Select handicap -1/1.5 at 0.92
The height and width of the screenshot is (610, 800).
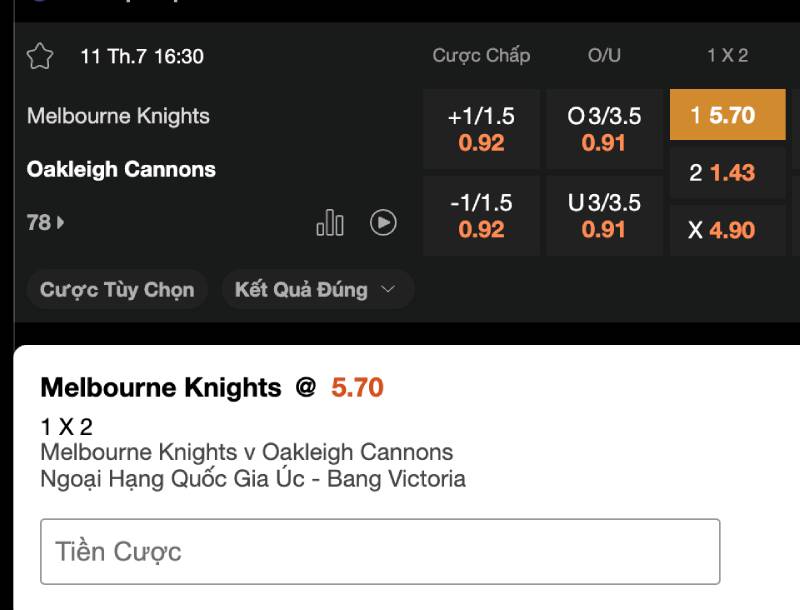pos(481,216)
